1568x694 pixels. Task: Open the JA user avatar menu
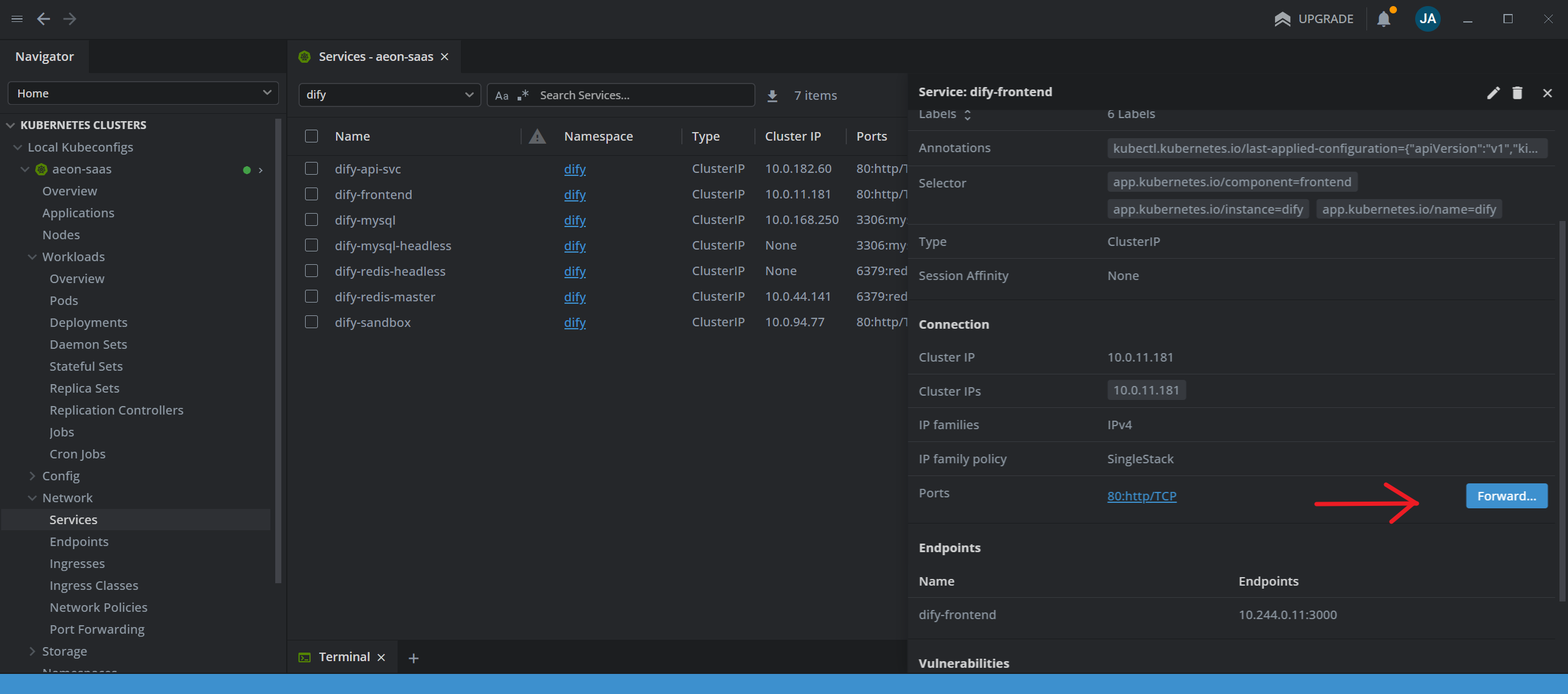tap(1427, 19)
